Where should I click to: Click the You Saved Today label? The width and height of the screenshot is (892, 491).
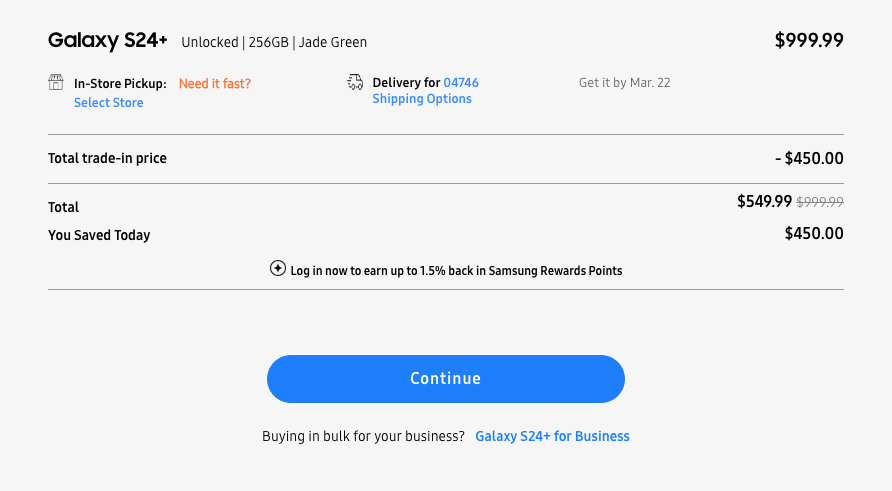coord(99,235)
